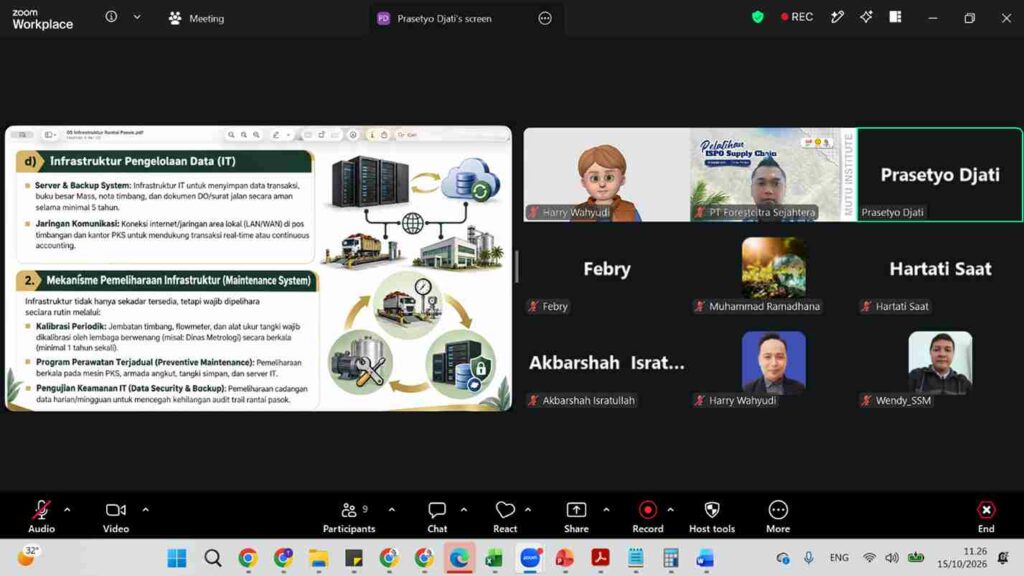The height and width of the screenshot is (576, 1024).
Task: Open the Windows Start menu
Action: (x=177, y=558)
